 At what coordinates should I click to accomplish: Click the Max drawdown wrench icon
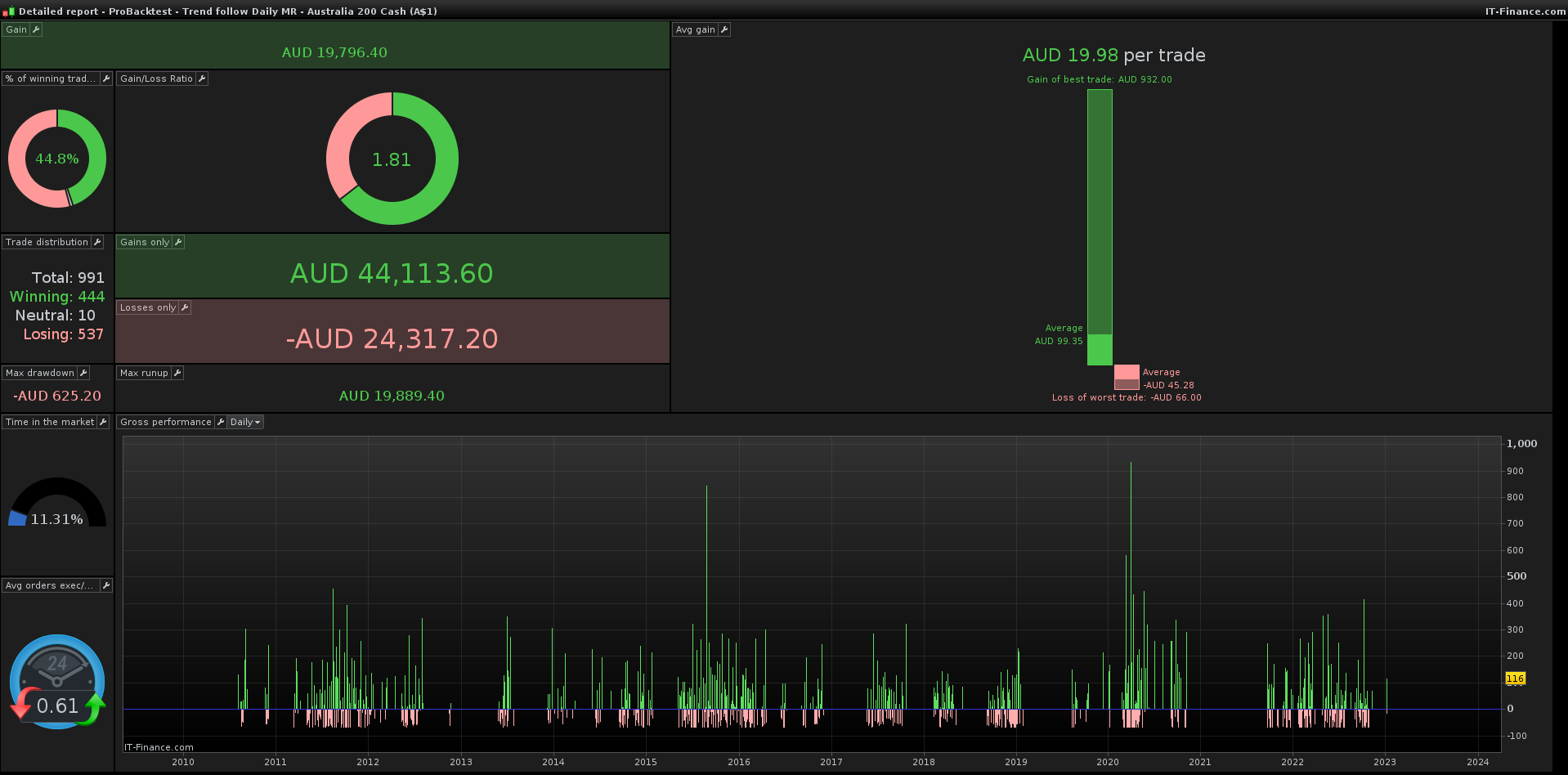tap(83, 373)
